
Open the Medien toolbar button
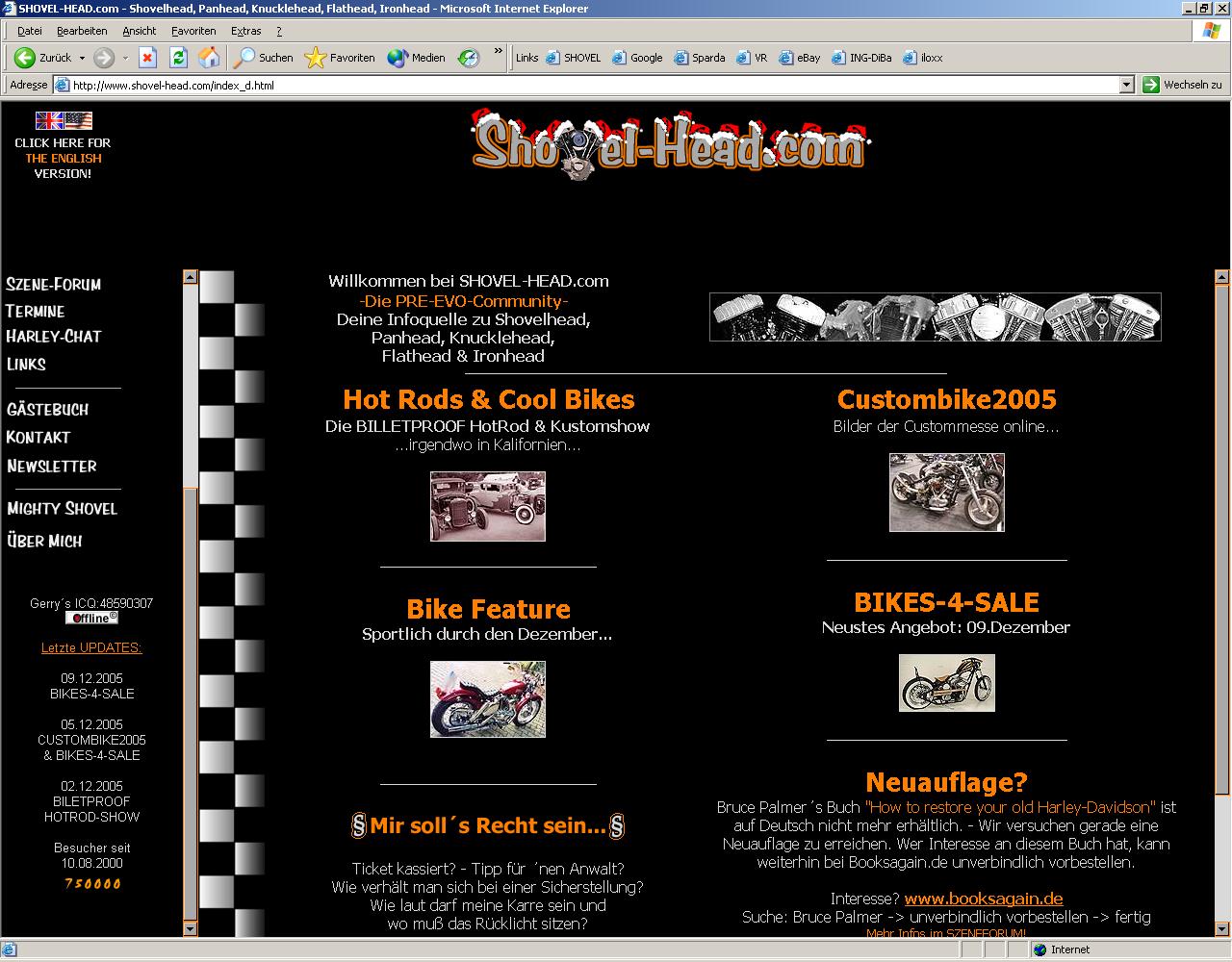tap(416, 58)
